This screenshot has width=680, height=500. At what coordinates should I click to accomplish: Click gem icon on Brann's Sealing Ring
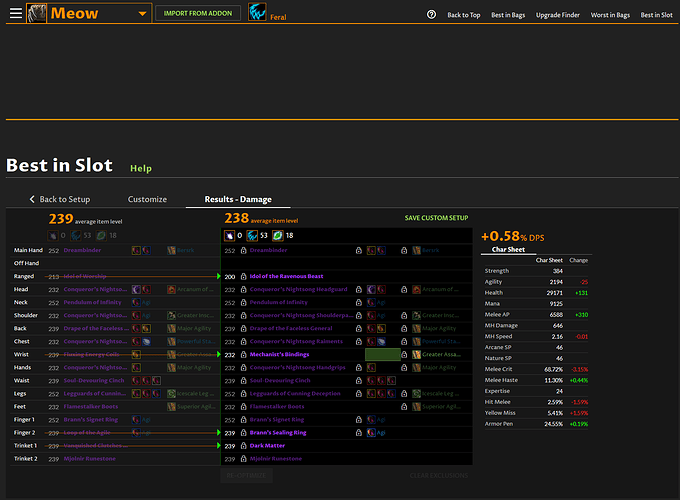click(371, 432)
